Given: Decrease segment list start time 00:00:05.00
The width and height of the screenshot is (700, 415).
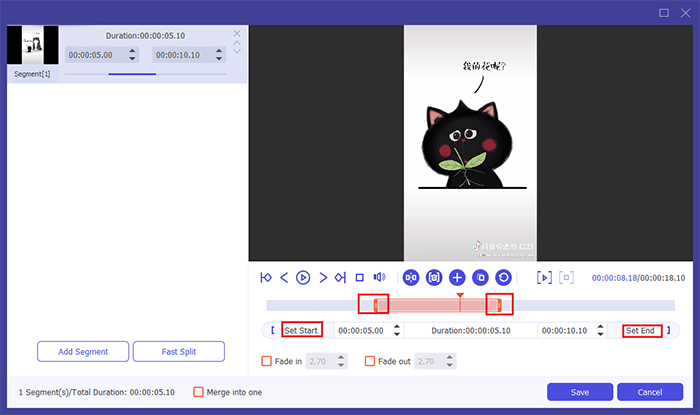Looking at the screenshot, I should [x=132, y=58].
